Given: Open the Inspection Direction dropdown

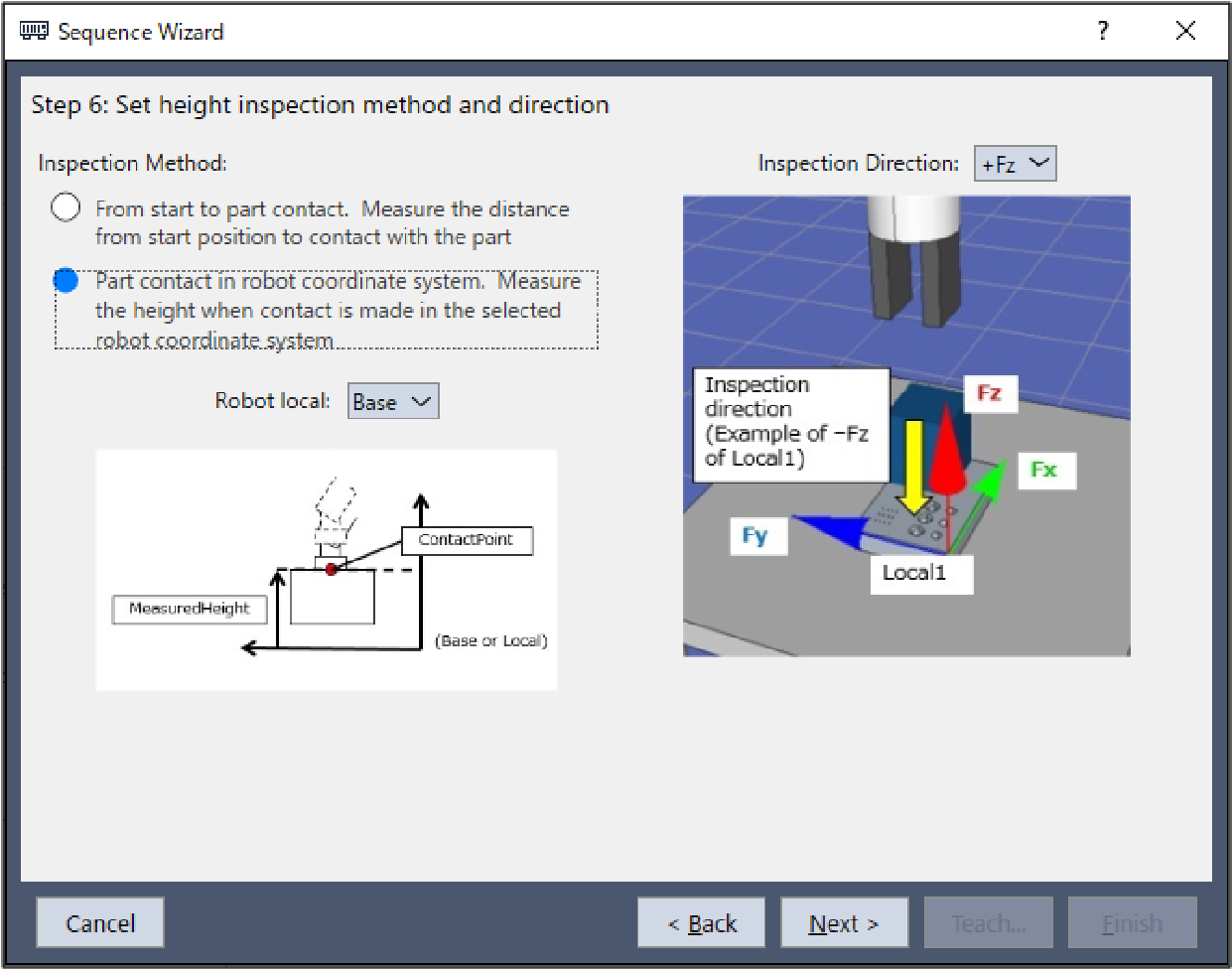Looking at the screenshot, I should [x=1015, y=164].
